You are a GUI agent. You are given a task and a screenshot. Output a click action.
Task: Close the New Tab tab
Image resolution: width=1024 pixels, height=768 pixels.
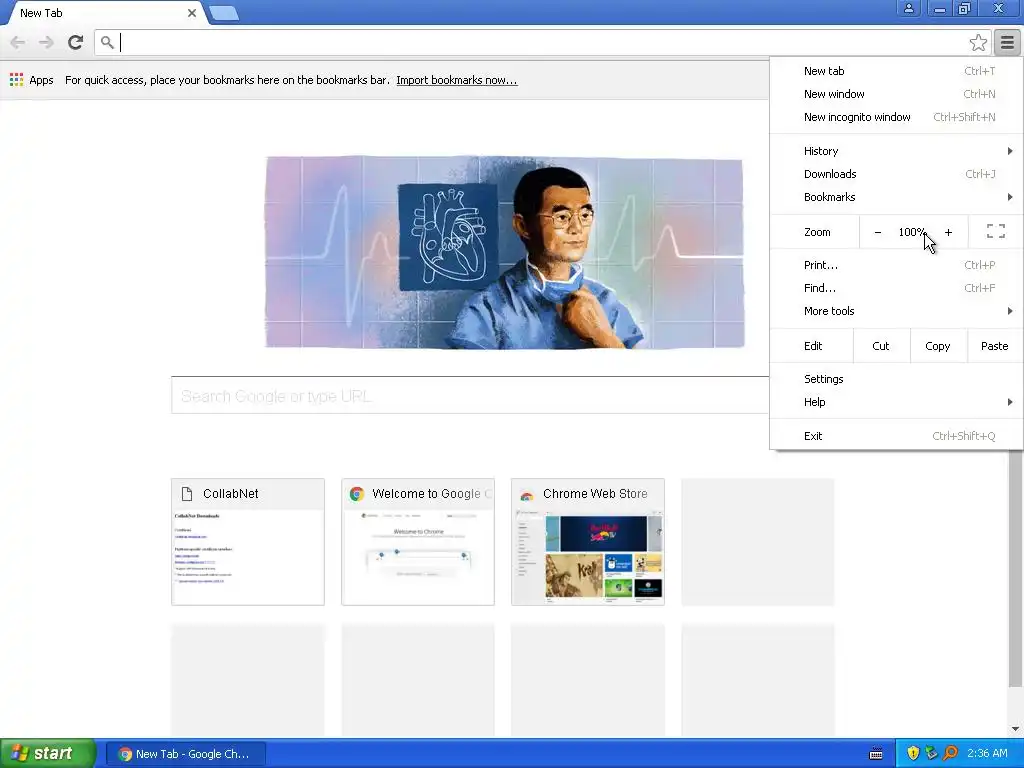click(191, 12)
